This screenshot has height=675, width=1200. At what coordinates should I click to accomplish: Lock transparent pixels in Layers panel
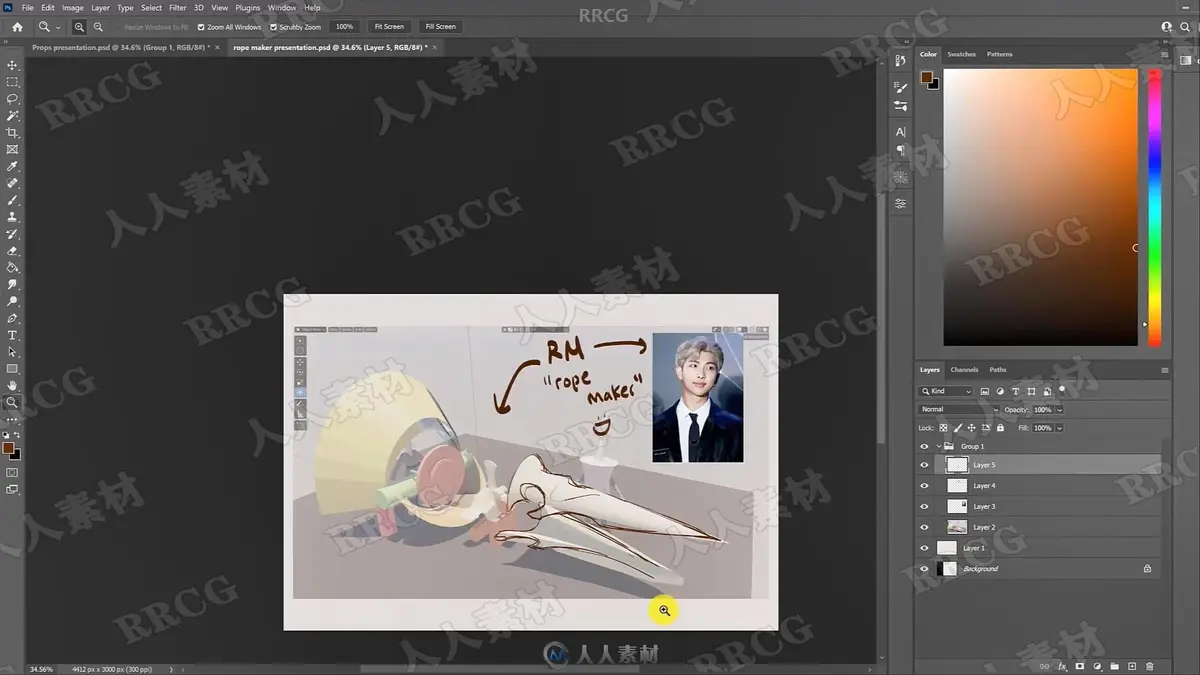943,428
